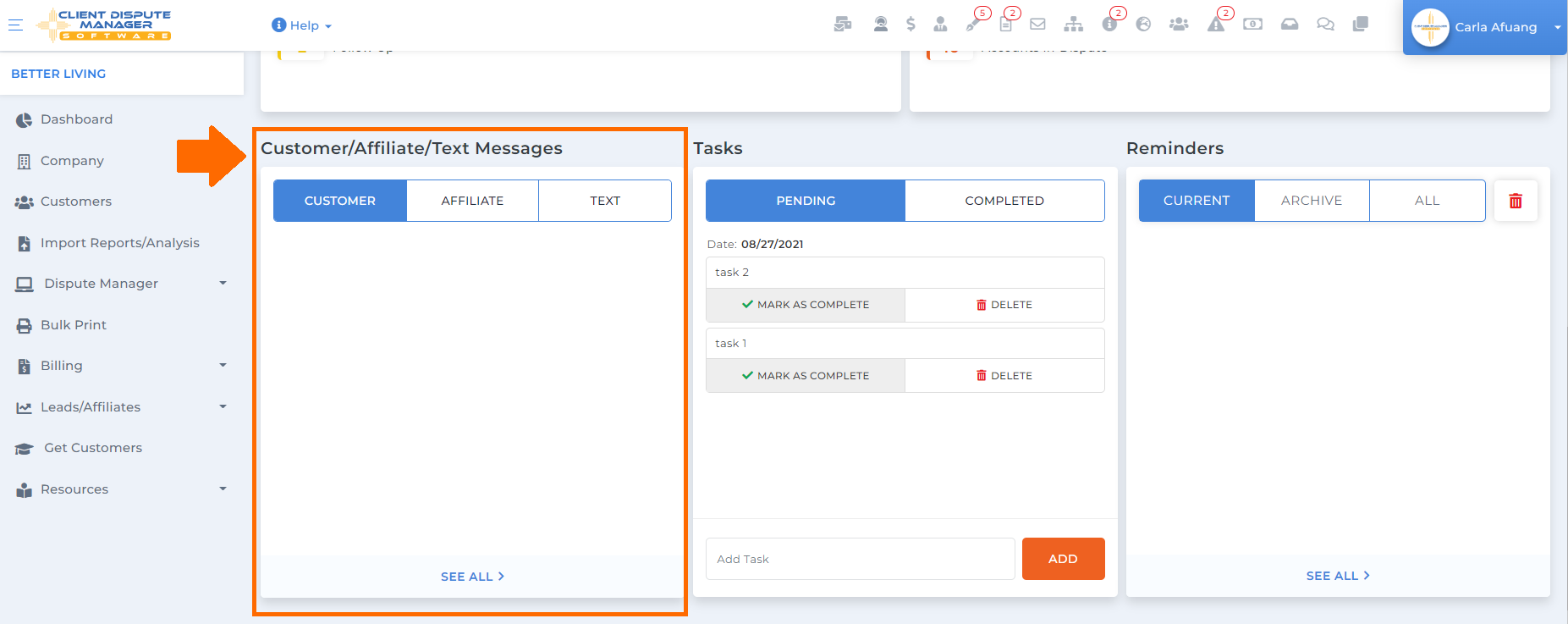Delete task 2
Viewport: 1568px width, 624px height.
[1004, 305]
